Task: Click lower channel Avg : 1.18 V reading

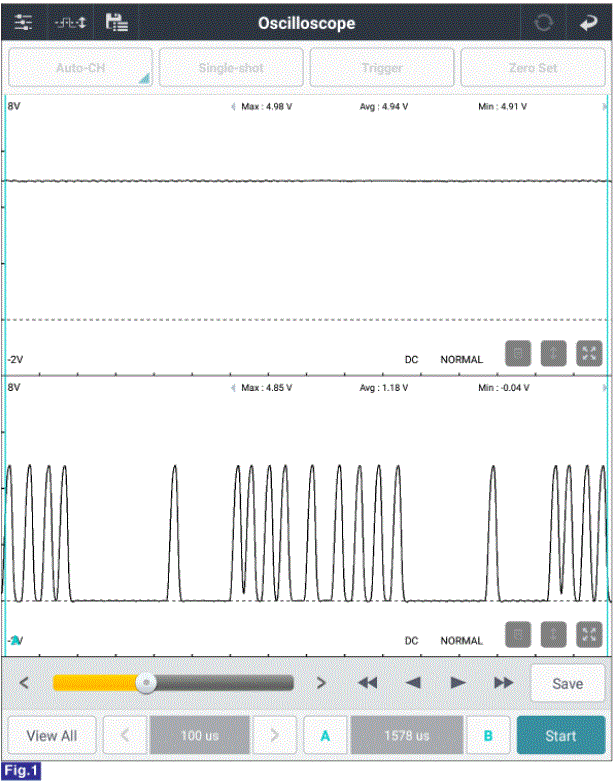Action: coord(383,388)
